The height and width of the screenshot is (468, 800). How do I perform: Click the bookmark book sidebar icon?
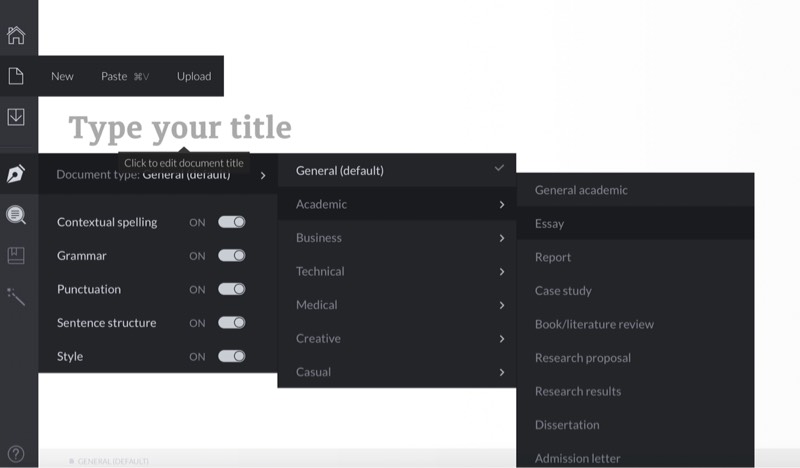tap(16, 255)
